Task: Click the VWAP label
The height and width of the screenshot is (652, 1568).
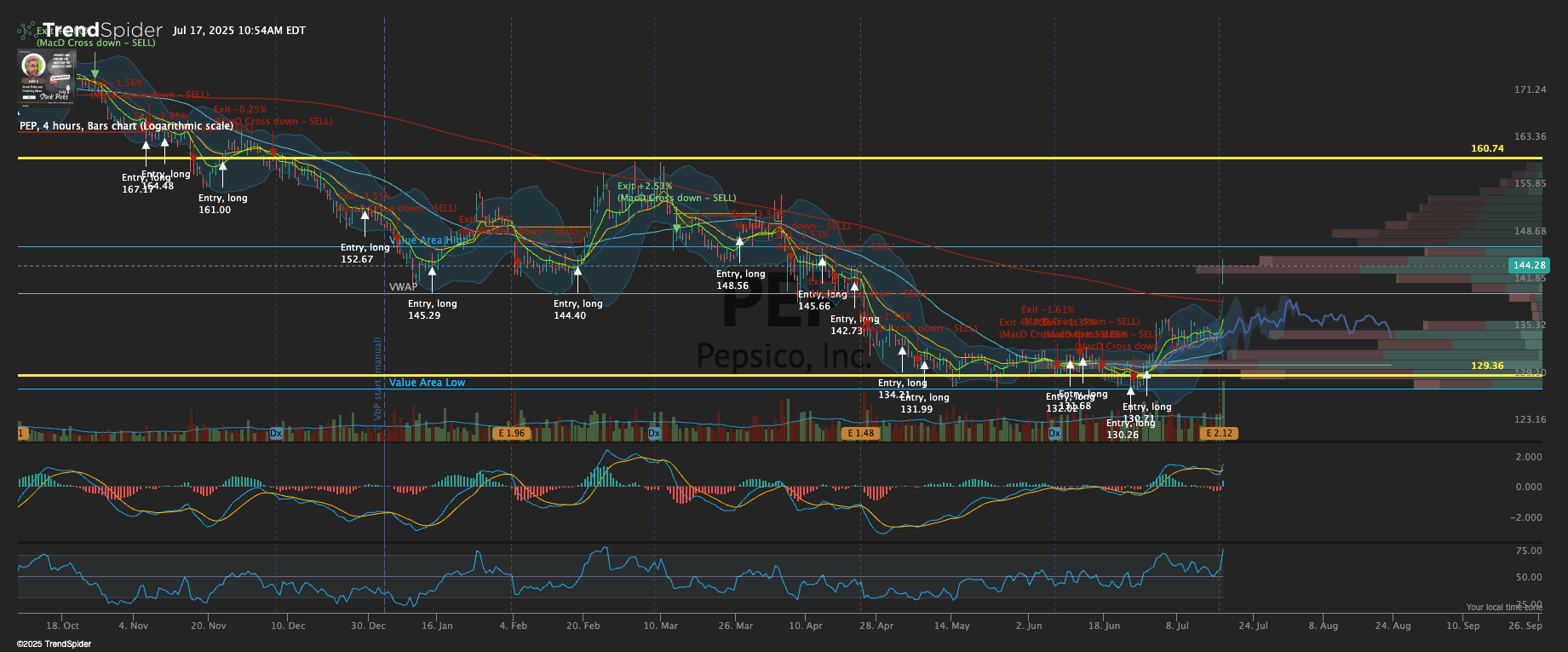Action: pyautogui.click(x=404, y=287)
